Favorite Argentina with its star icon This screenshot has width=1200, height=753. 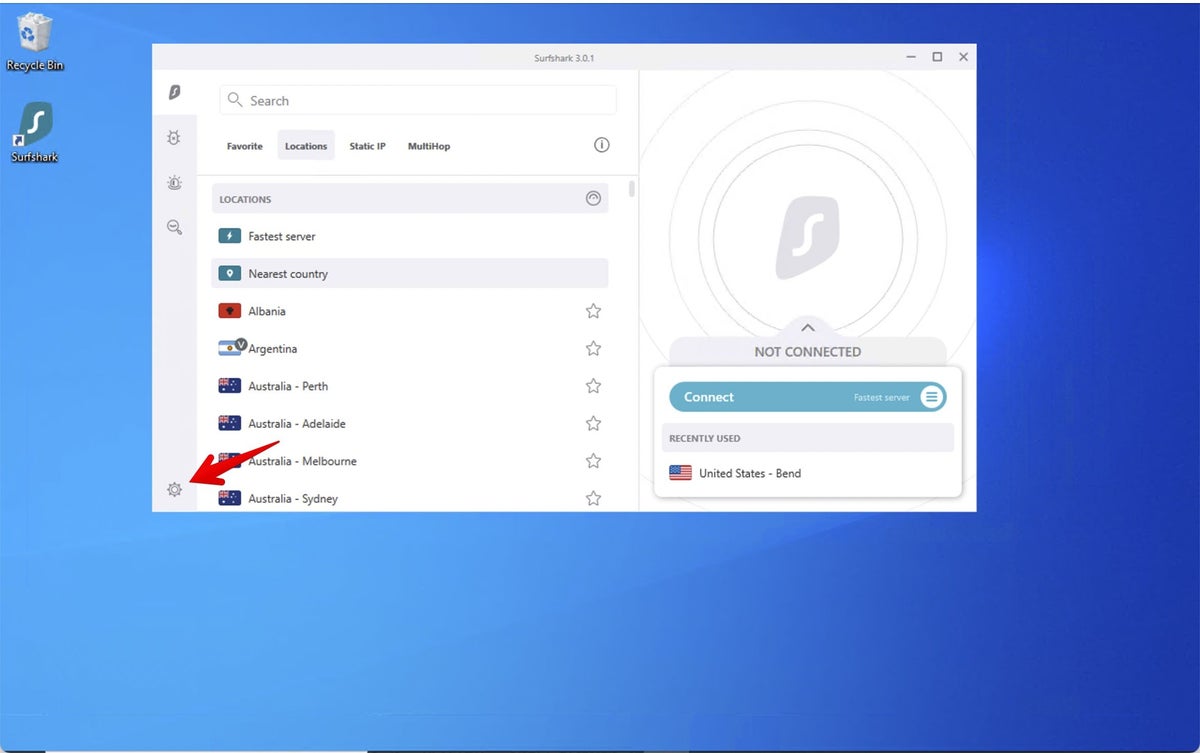click(593, 348)
